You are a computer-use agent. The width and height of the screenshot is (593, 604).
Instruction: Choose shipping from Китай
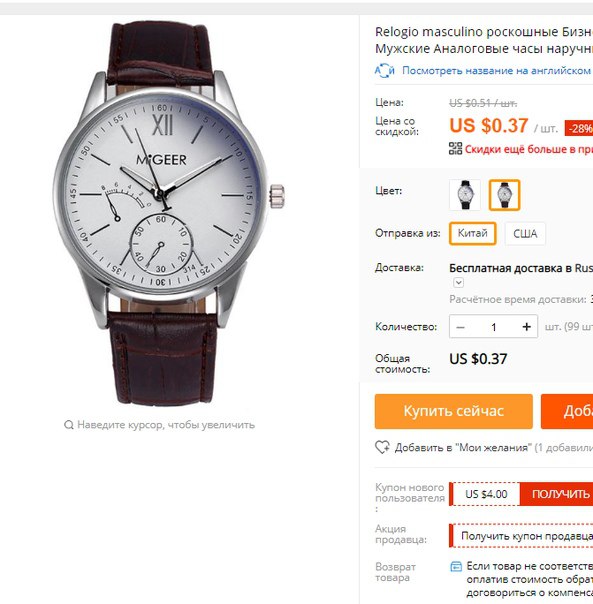pos(472,233)
